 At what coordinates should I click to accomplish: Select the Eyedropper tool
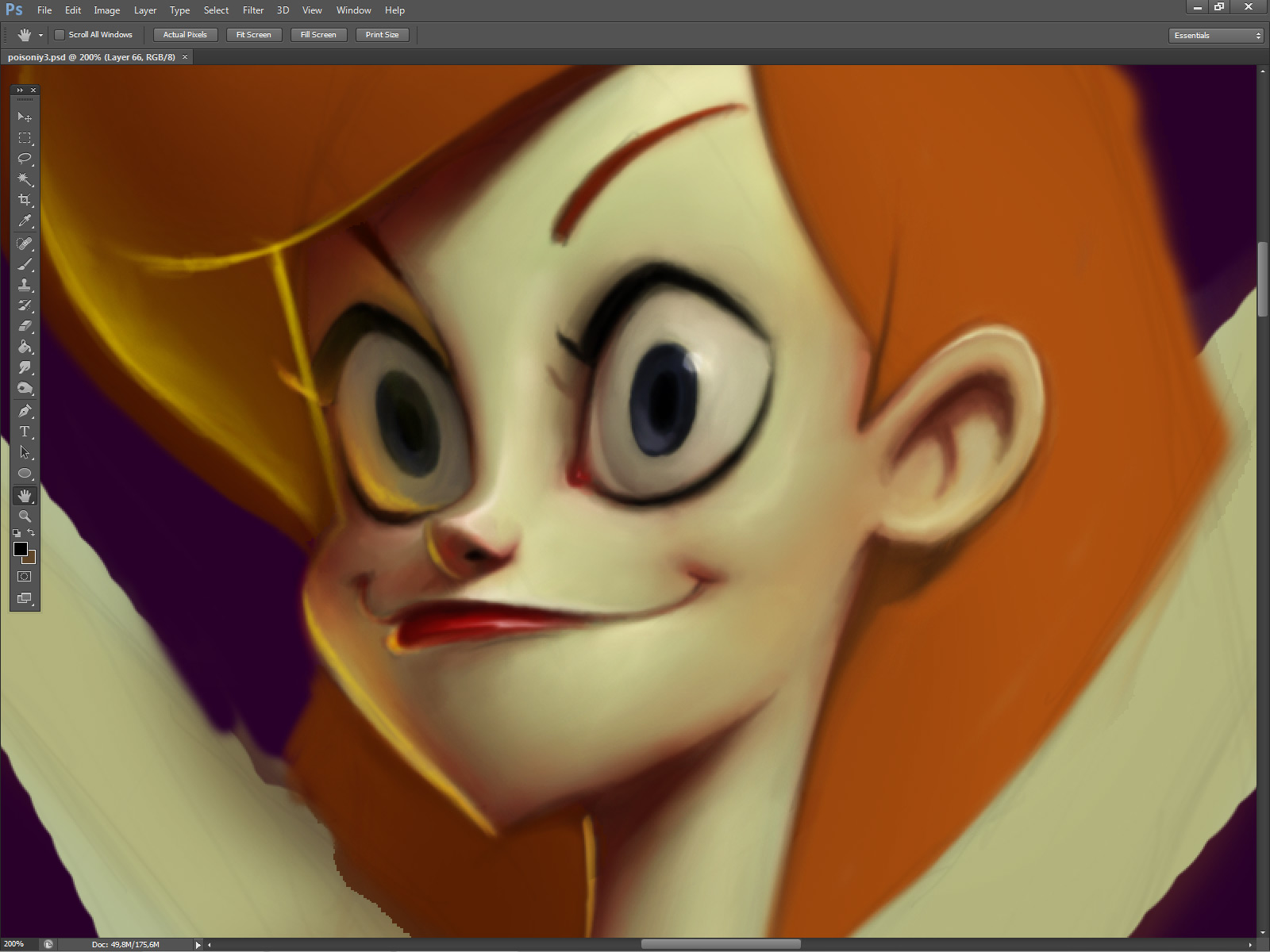(25, 221)
